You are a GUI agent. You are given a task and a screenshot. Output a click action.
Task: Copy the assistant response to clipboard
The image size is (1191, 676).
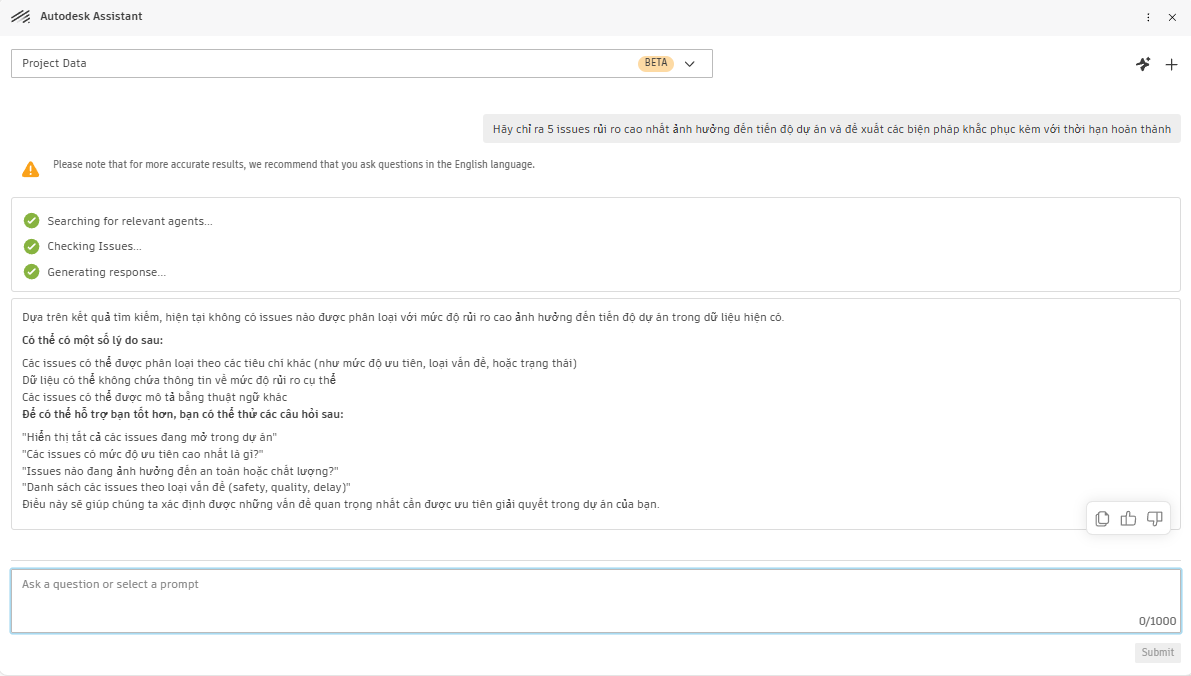pos(1102,519)
